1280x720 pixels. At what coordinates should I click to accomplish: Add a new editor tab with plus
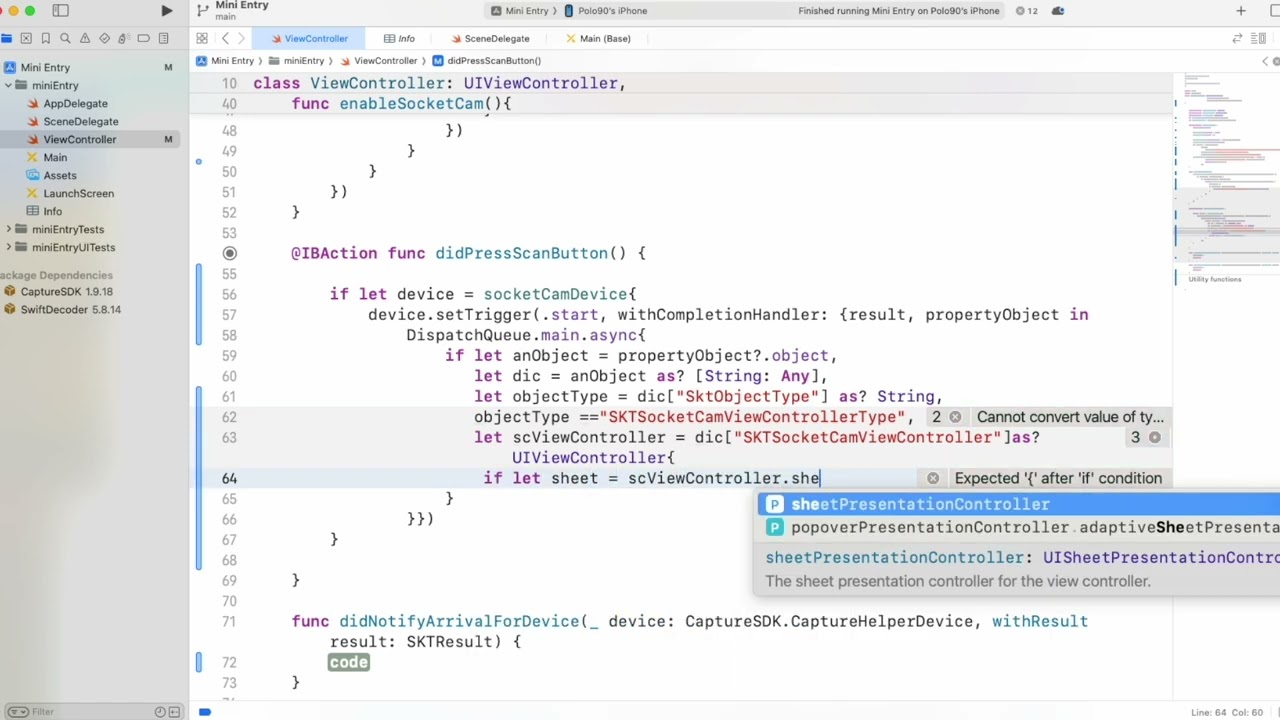pyautogui.click(x=1241, y=11)
